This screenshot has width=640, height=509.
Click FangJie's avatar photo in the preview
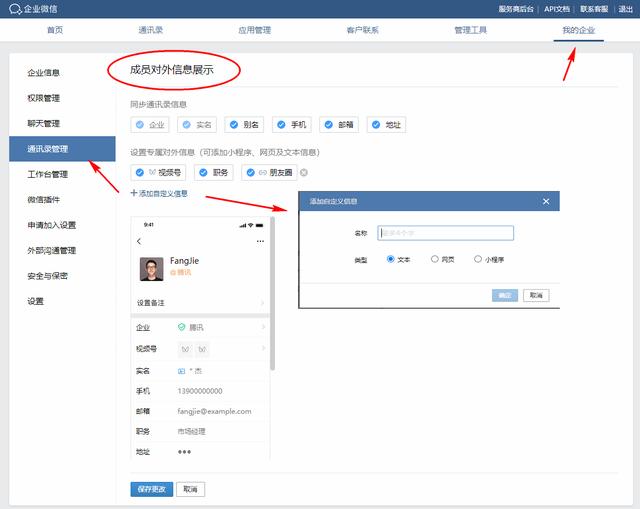[x=151, y=269]
